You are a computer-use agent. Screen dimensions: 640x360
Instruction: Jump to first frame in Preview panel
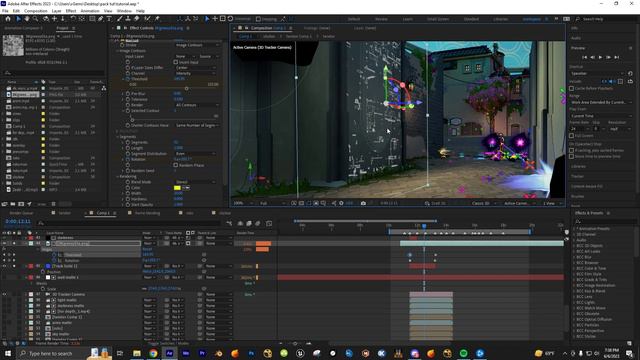(x=584, y=58)
